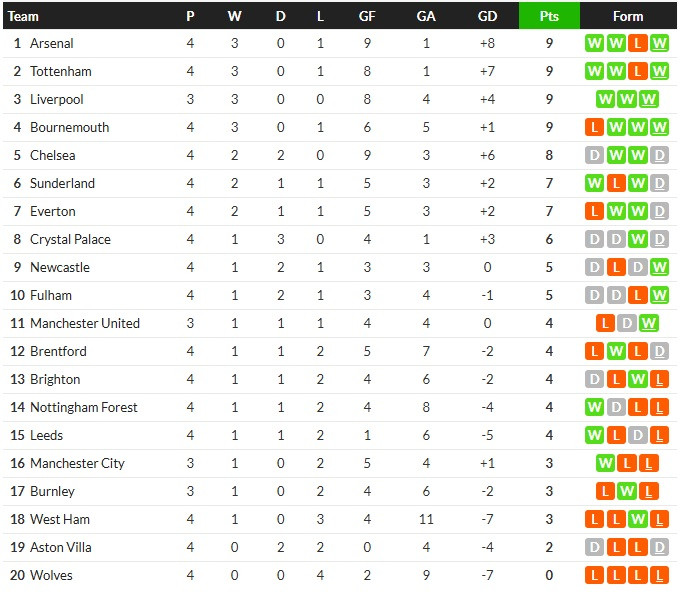Click Aston Villa's latest underlined D badge
The height and width of the screenshot is (599, 687).
[659, 548]
